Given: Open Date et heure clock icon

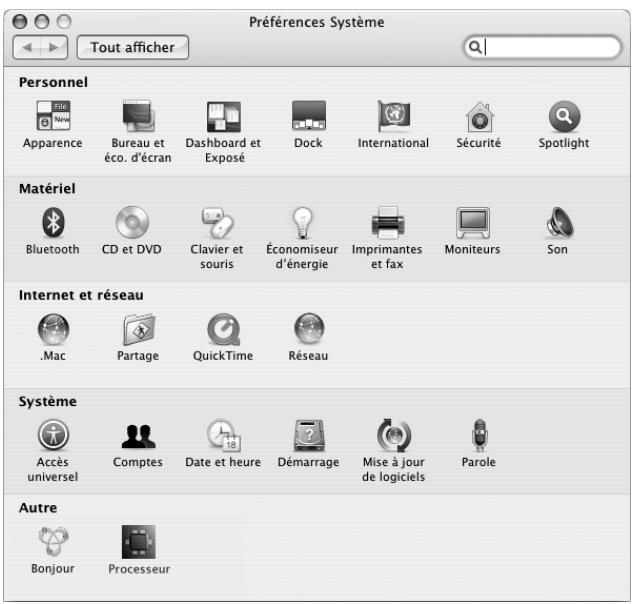Looking at the screenshot, I should pos(224,435).
